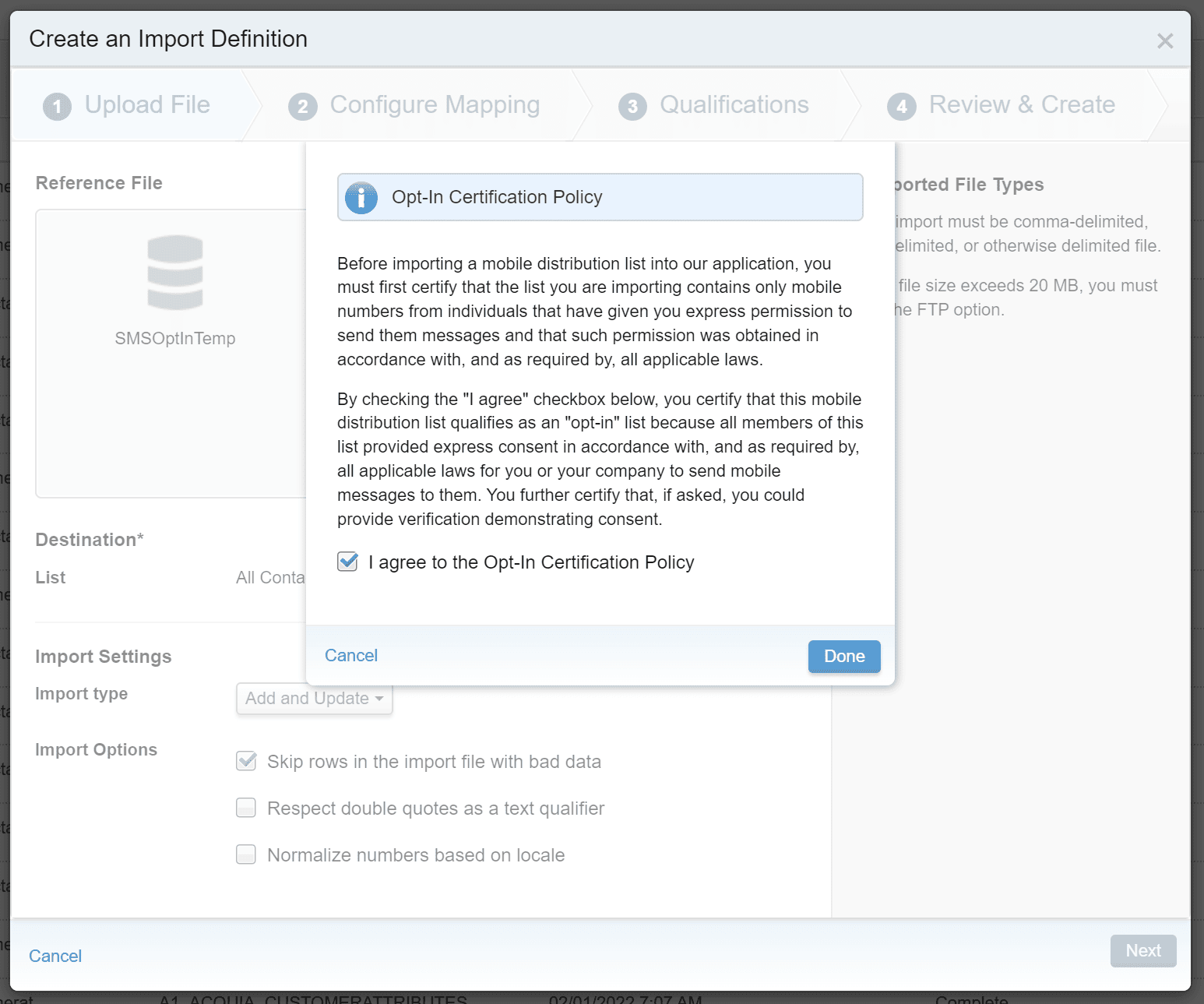Close the Create an Import Definition dialog

(1164, 41)
